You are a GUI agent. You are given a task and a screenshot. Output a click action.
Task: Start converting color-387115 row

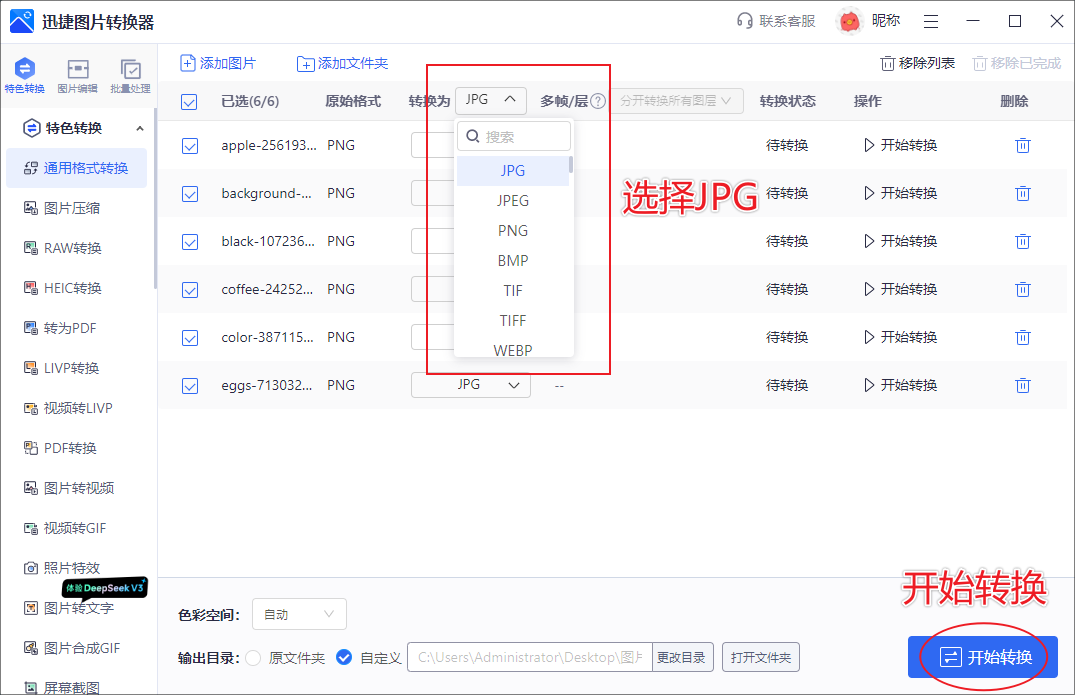[x=900, y=337]
